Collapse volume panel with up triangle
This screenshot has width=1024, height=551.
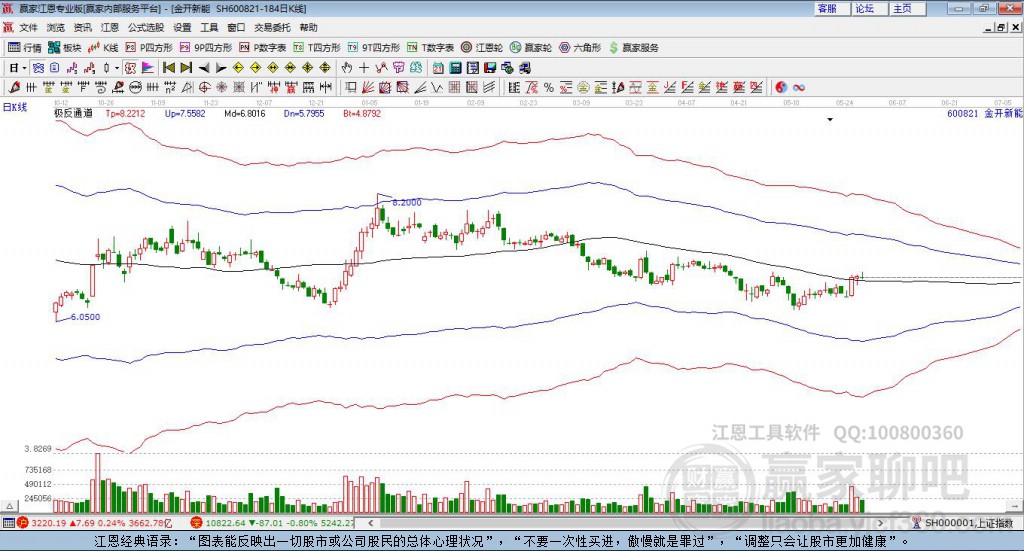pos(9,506)
